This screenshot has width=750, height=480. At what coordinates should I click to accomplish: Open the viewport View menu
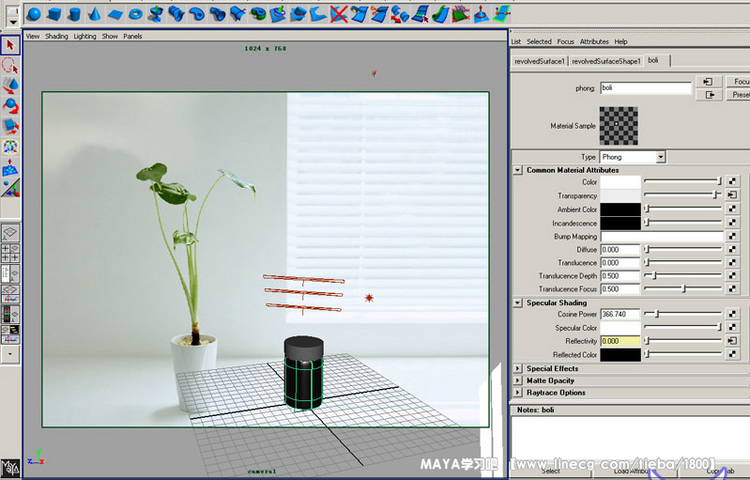coord(33,36)
